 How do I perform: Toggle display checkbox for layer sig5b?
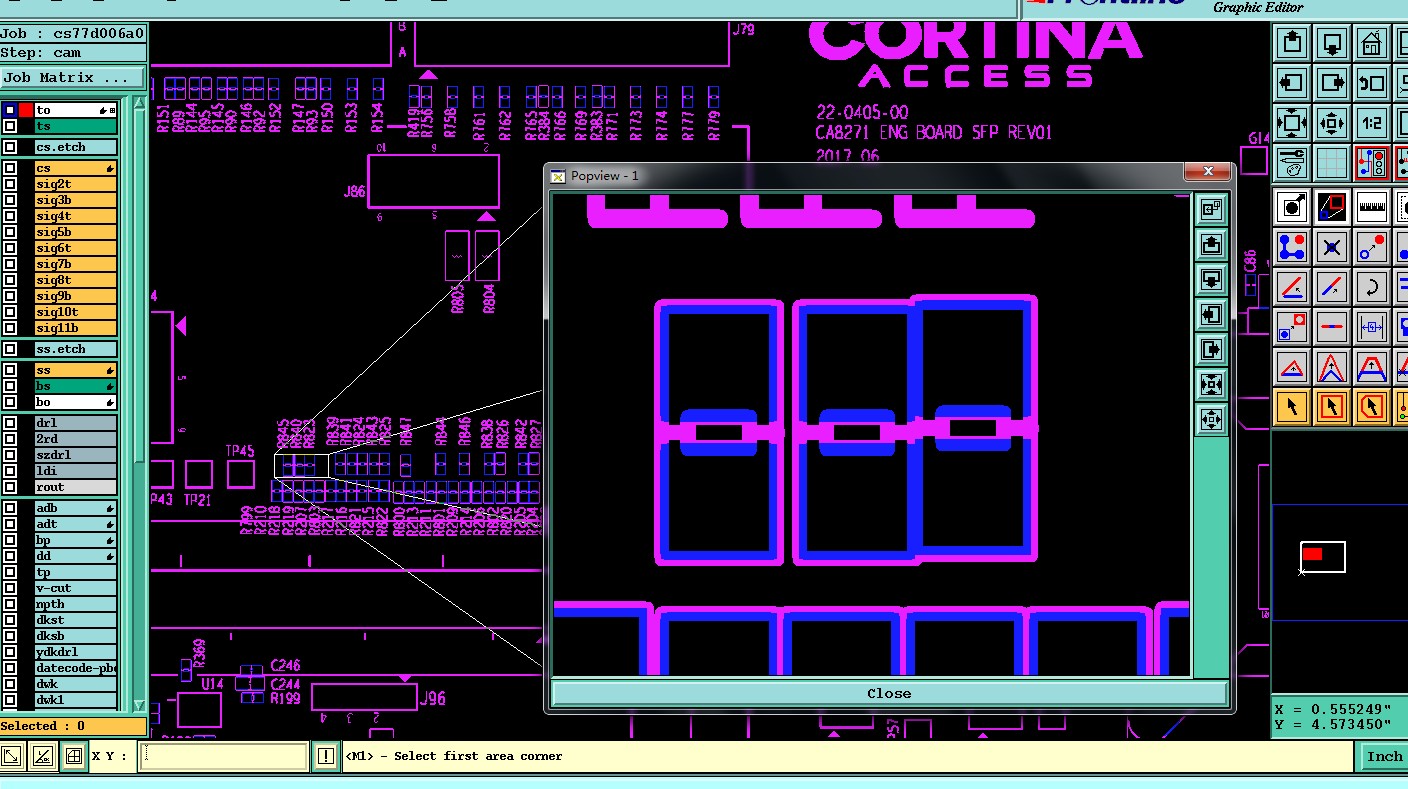pyautogui.click(x=10, y=232)
